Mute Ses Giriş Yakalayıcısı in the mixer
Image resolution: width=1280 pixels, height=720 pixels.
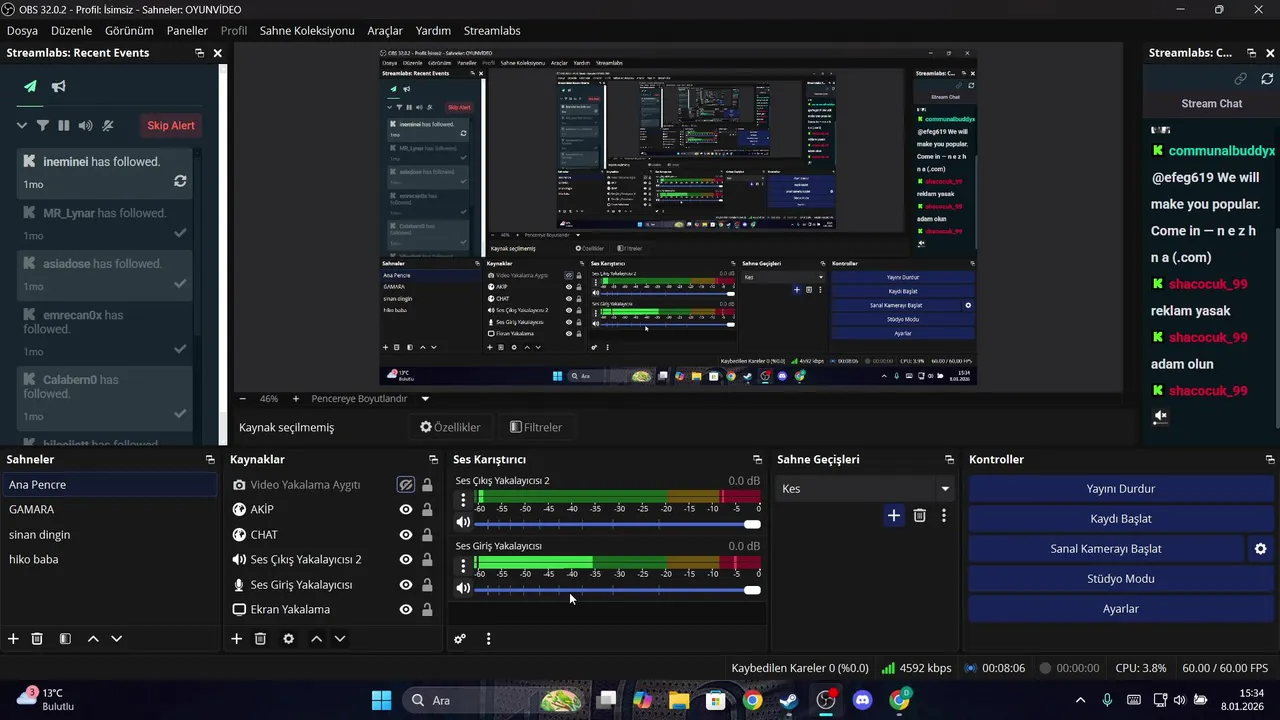[463, 588]
